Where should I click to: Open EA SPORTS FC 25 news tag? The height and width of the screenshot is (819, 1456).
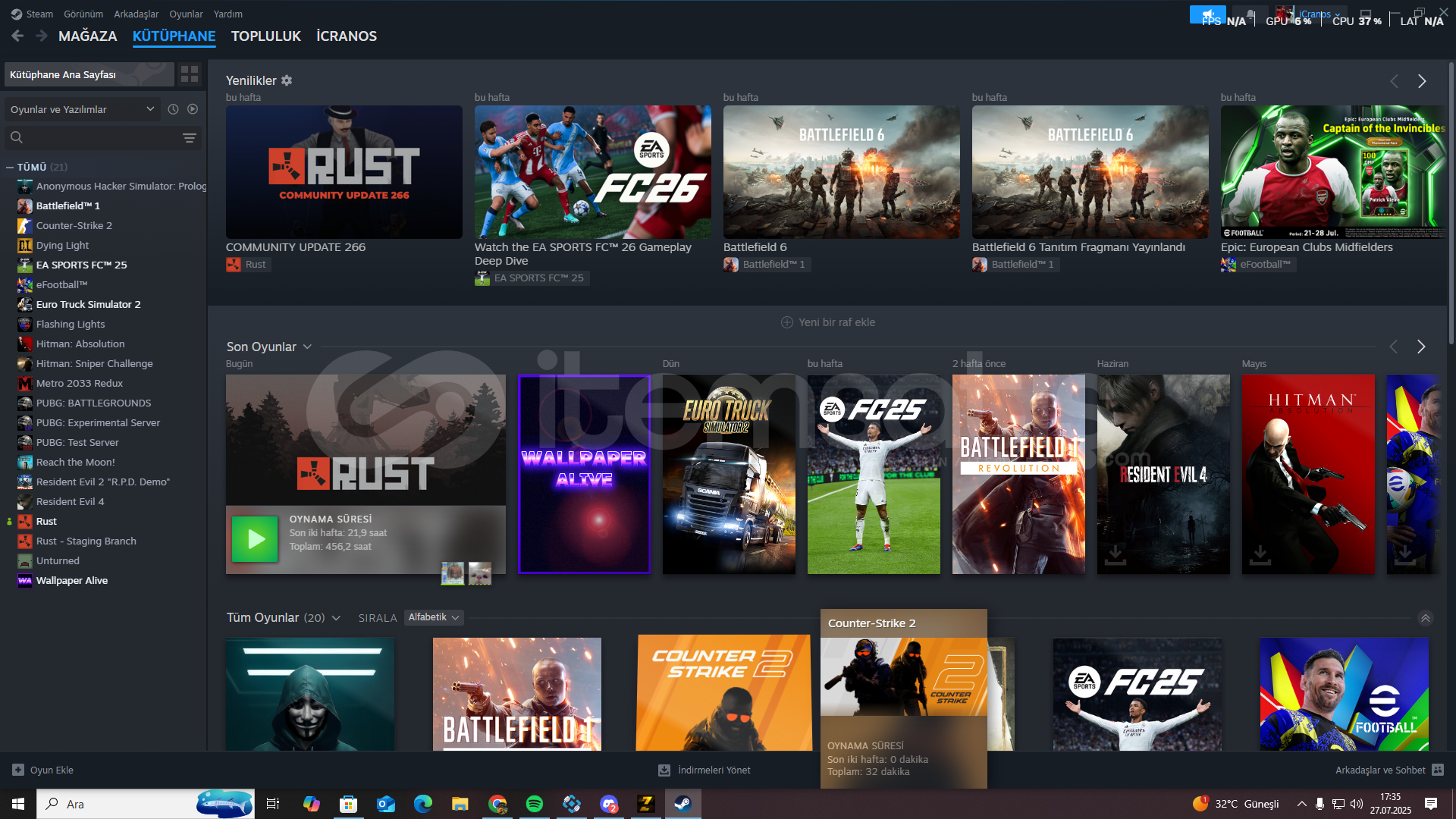(531, 278)
